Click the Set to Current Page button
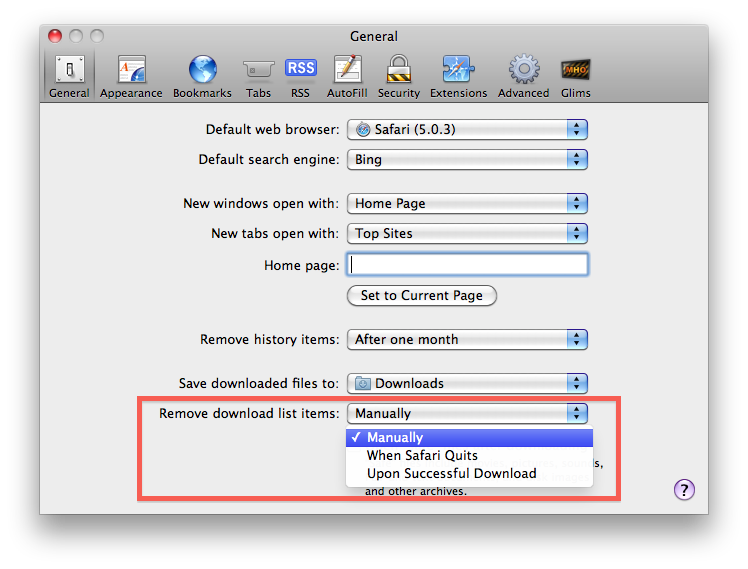The width and height of the screenshot is (748, 569). (422, 296)
